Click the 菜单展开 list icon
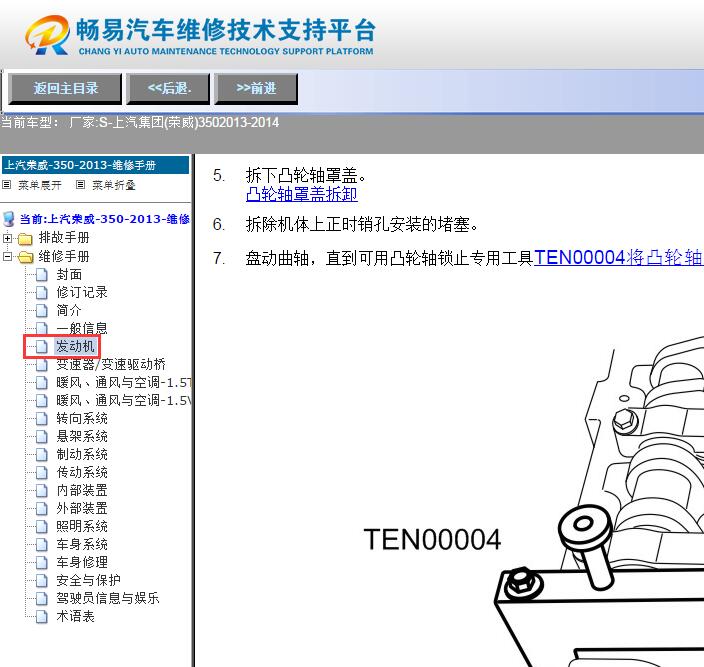 (7, 184)
